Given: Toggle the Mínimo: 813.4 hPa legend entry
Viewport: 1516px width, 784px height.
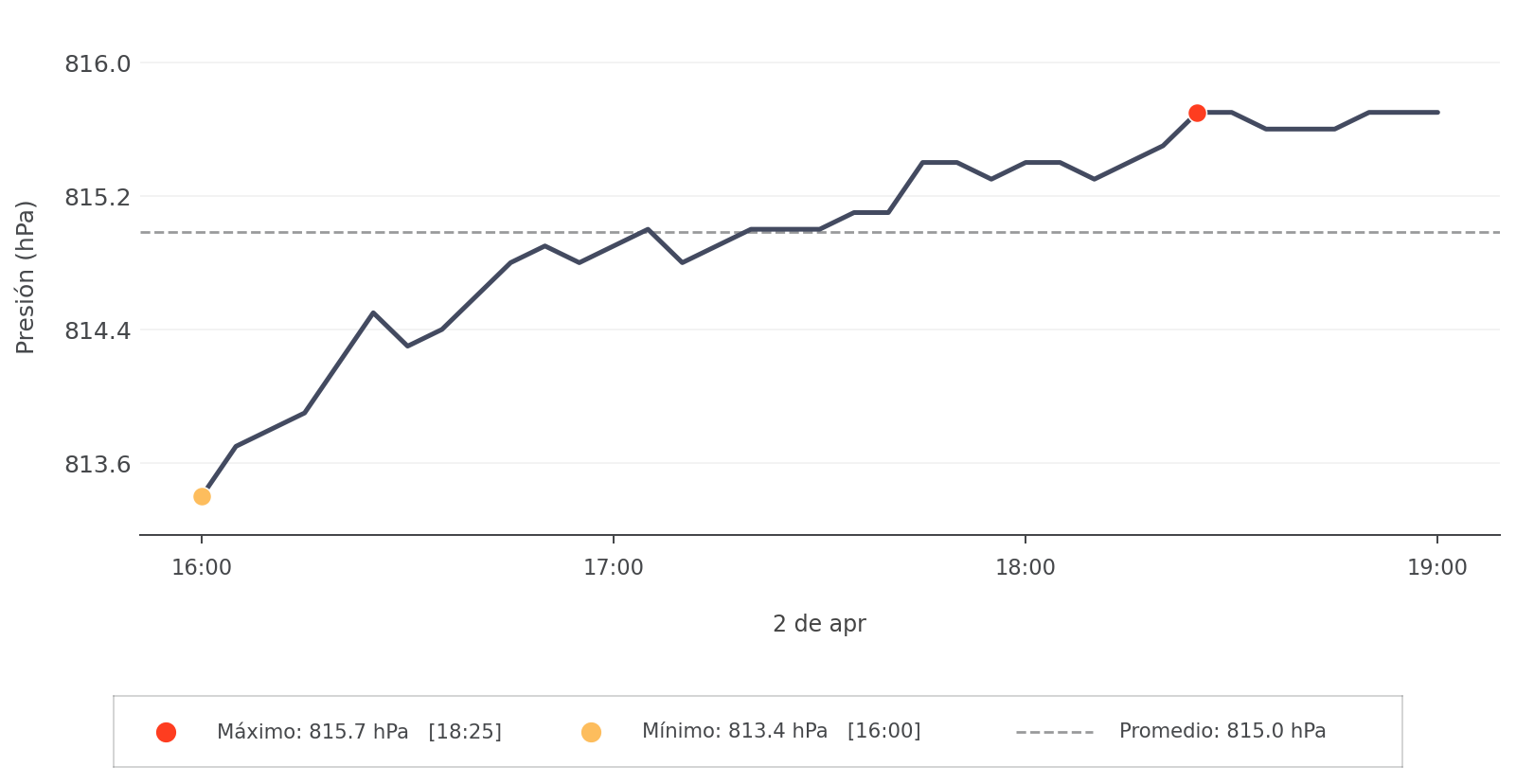Looking at the screenshot, I should click(780, 731).
